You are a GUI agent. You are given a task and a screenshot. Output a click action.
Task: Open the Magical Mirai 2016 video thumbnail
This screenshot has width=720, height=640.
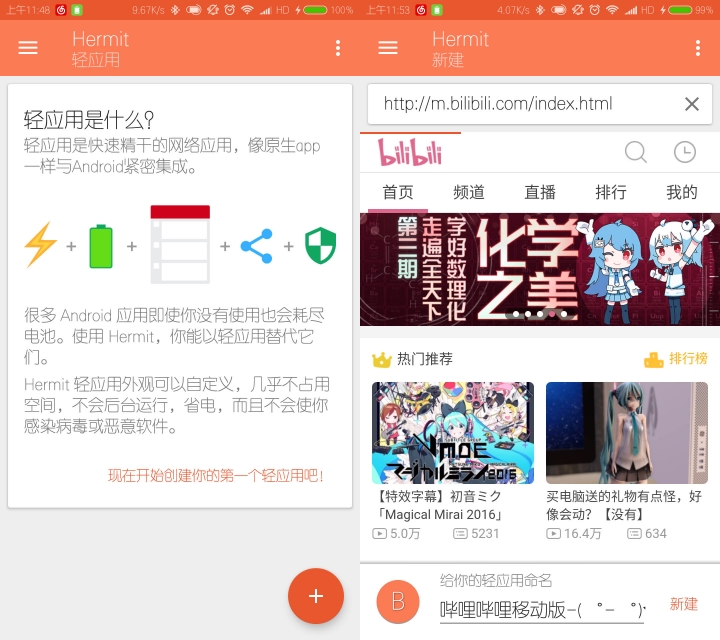[453, 433]
